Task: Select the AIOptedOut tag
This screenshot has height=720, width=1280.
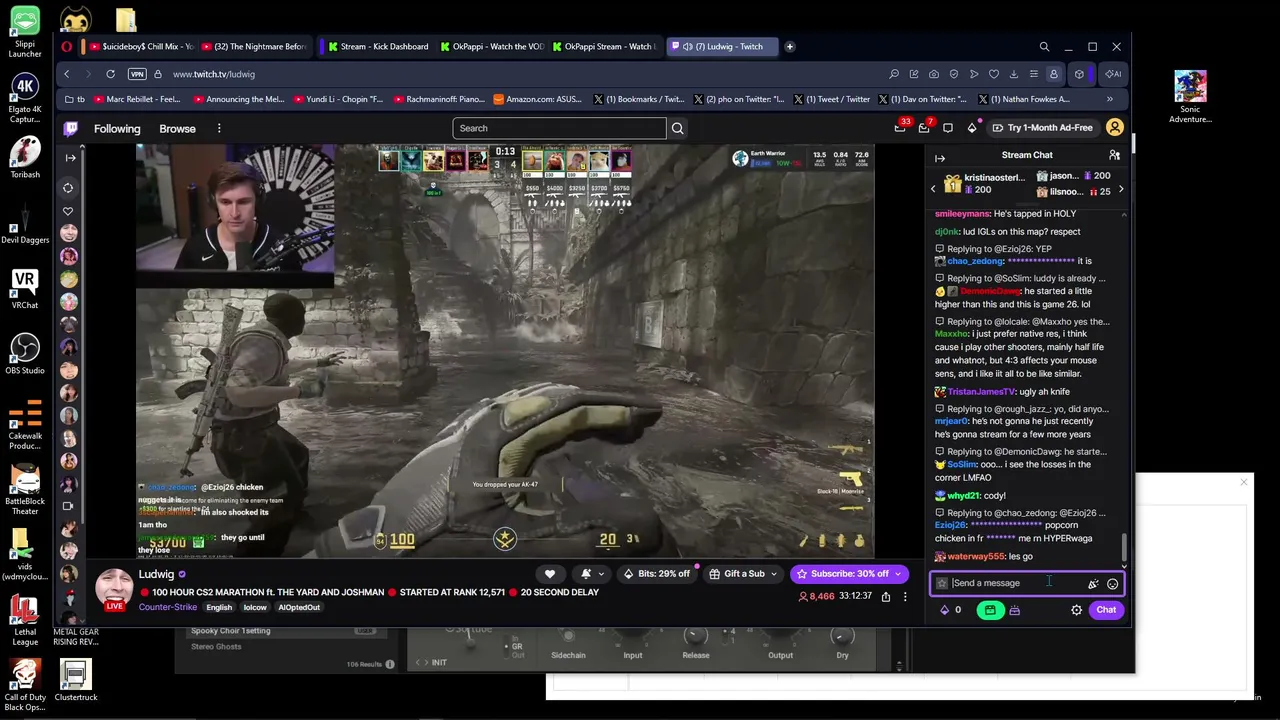Action: 299,607
